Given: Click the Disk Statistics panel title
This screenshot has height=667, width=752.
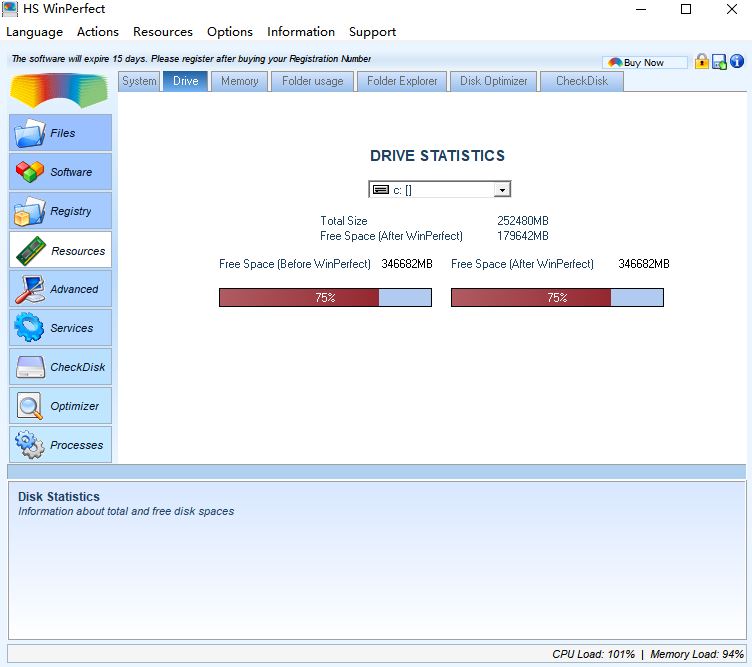Looking at the screenshot, I should (x=59, y=496).
